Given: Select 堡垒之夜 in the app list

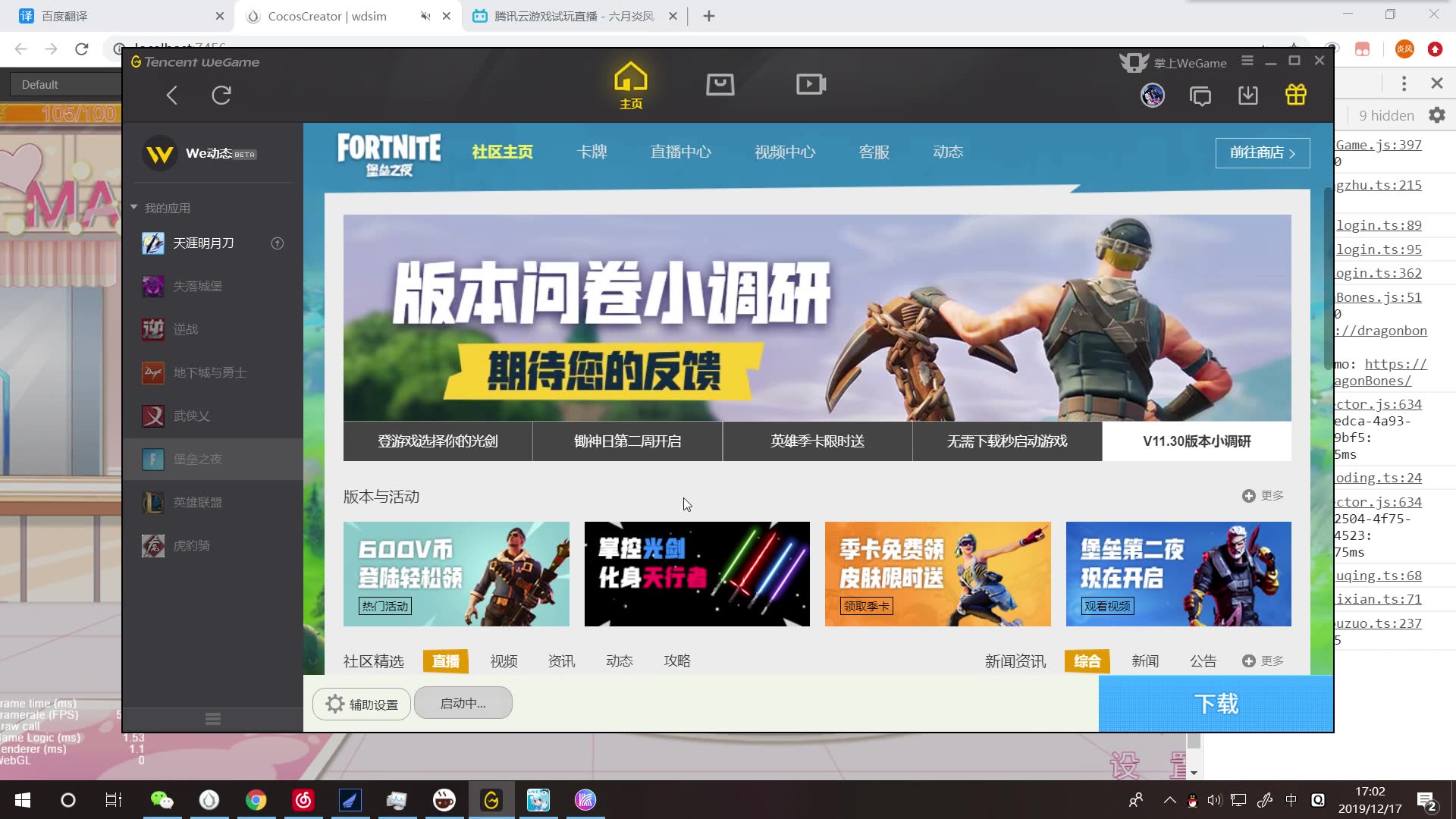Looking at the screenshot, I should [x=212, y=460].
